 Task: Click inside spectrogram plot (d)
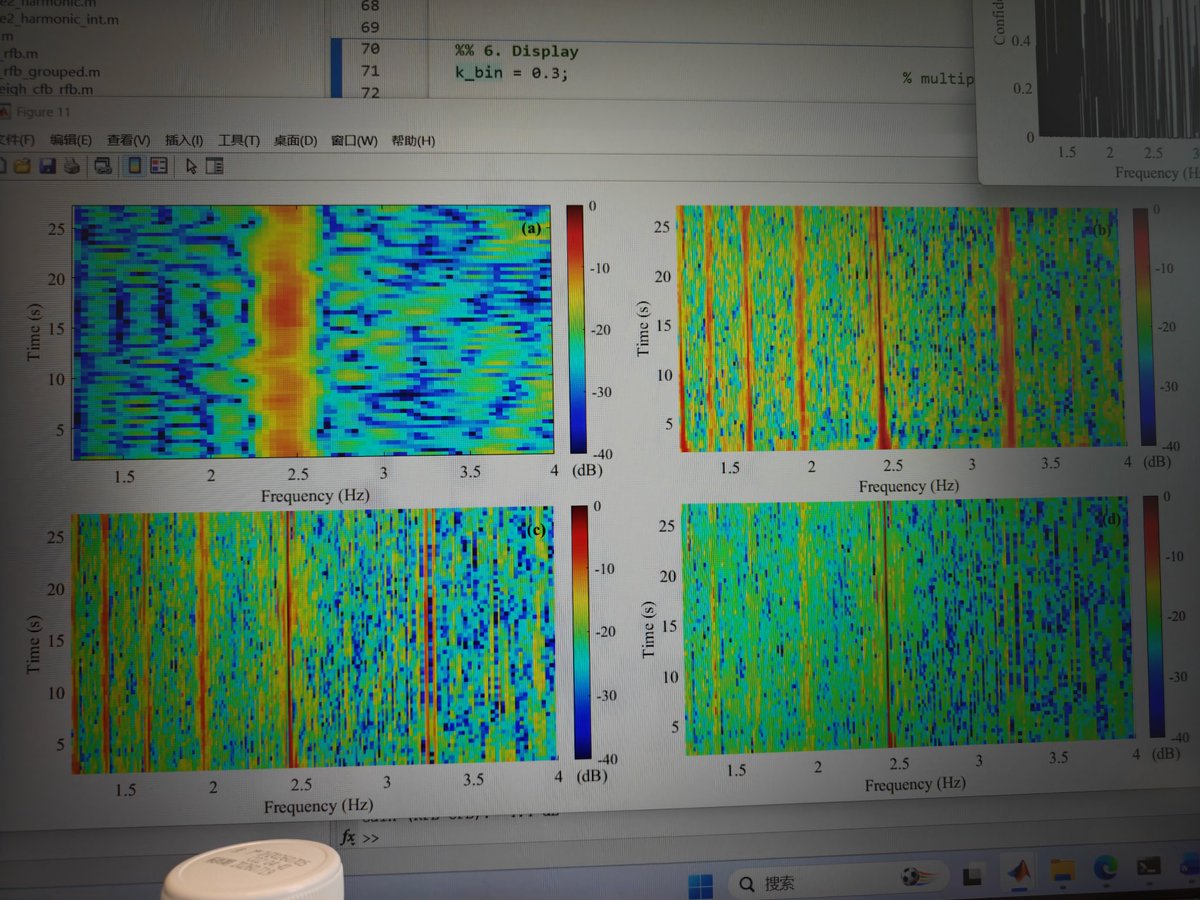click(907, 625)
